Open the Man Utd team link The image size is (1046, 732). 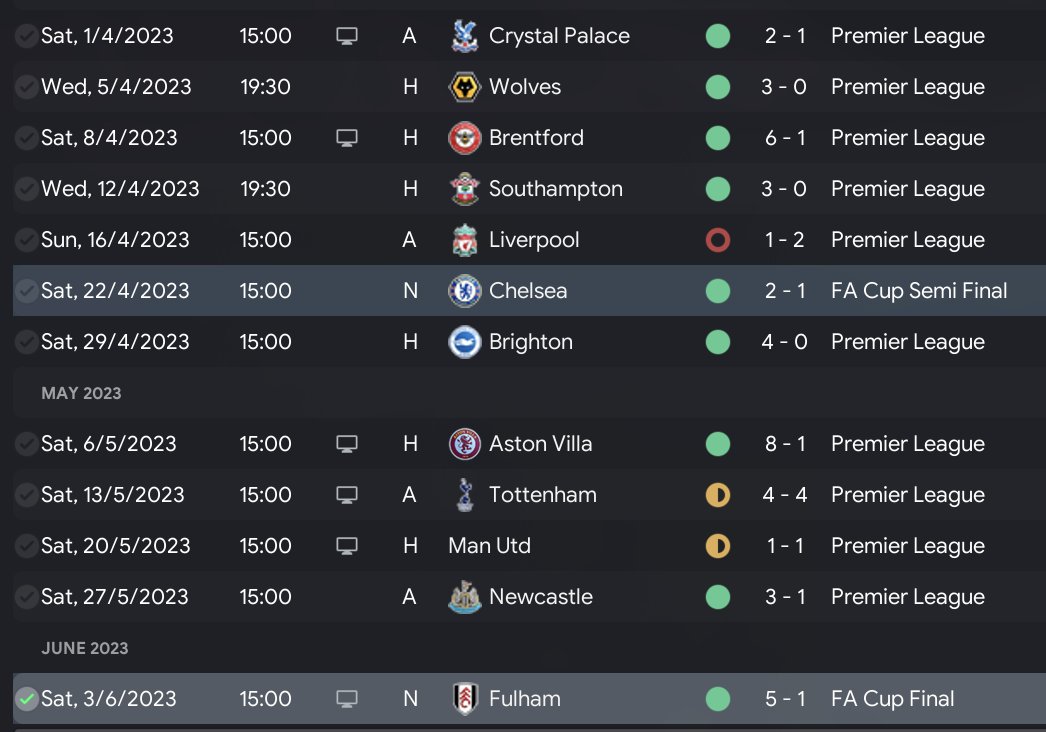pos(490,546)
